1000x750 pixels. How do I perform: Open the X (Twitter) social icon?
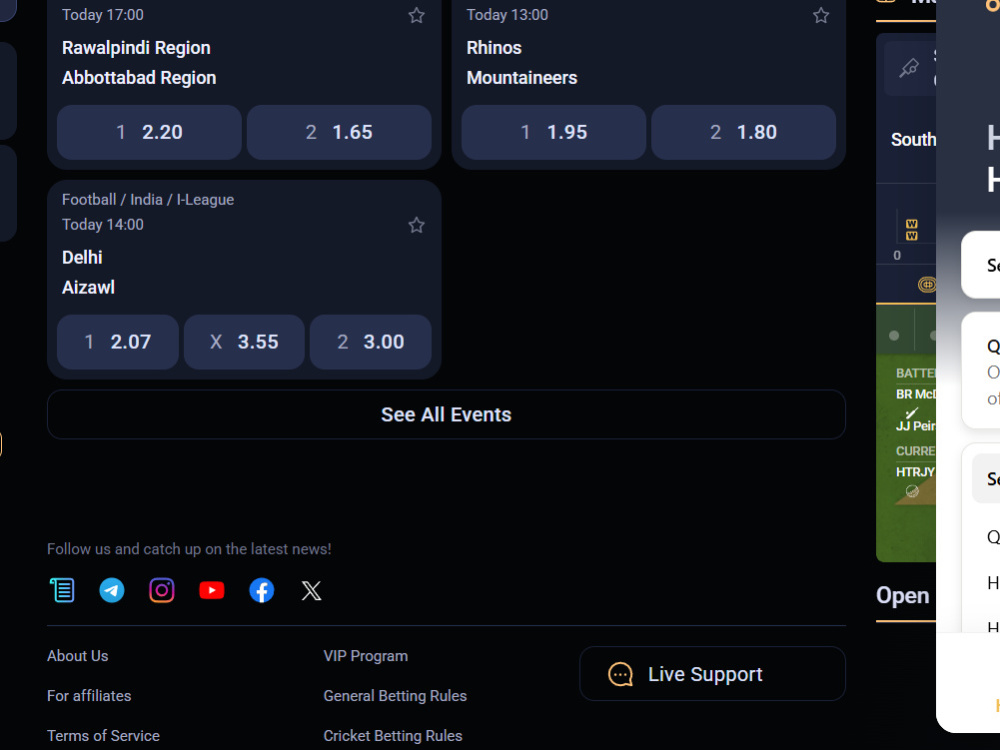coord(311,591)
